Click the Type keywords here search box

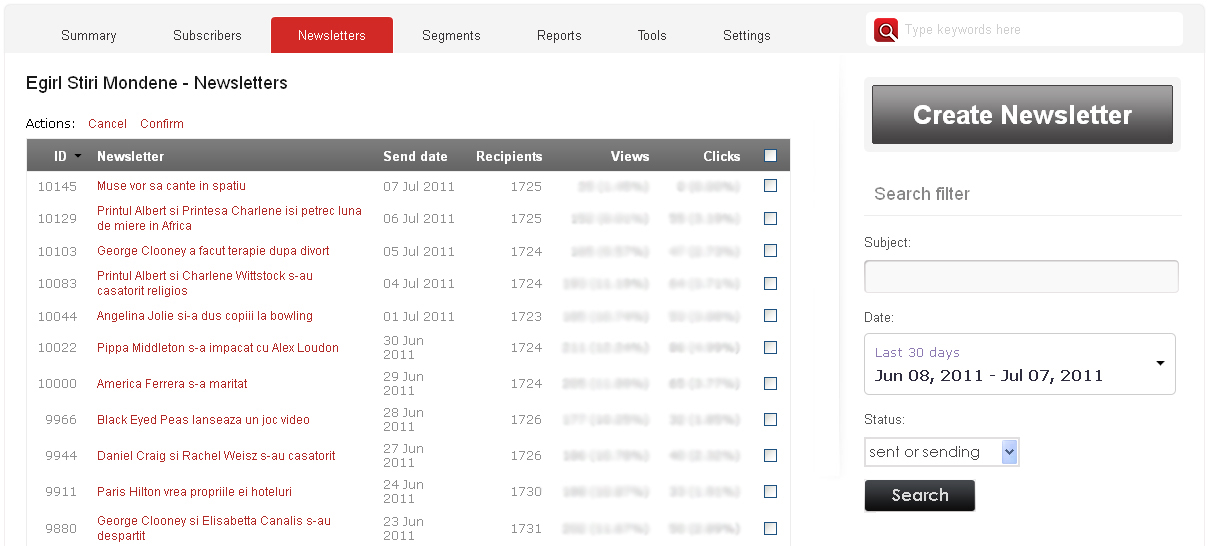coord(1040,30)
